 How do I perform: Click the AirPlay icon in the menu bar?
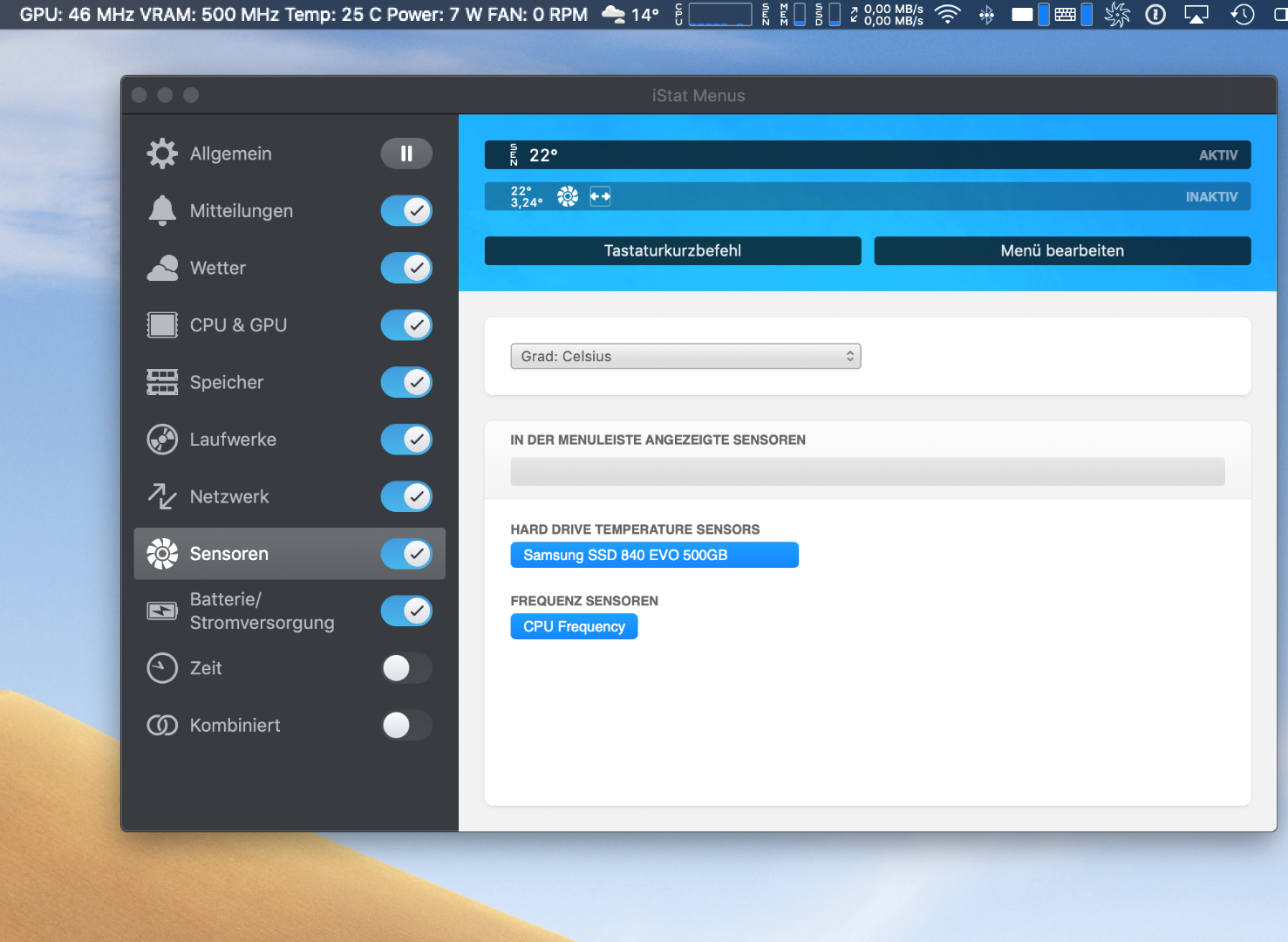[1196, 14]
